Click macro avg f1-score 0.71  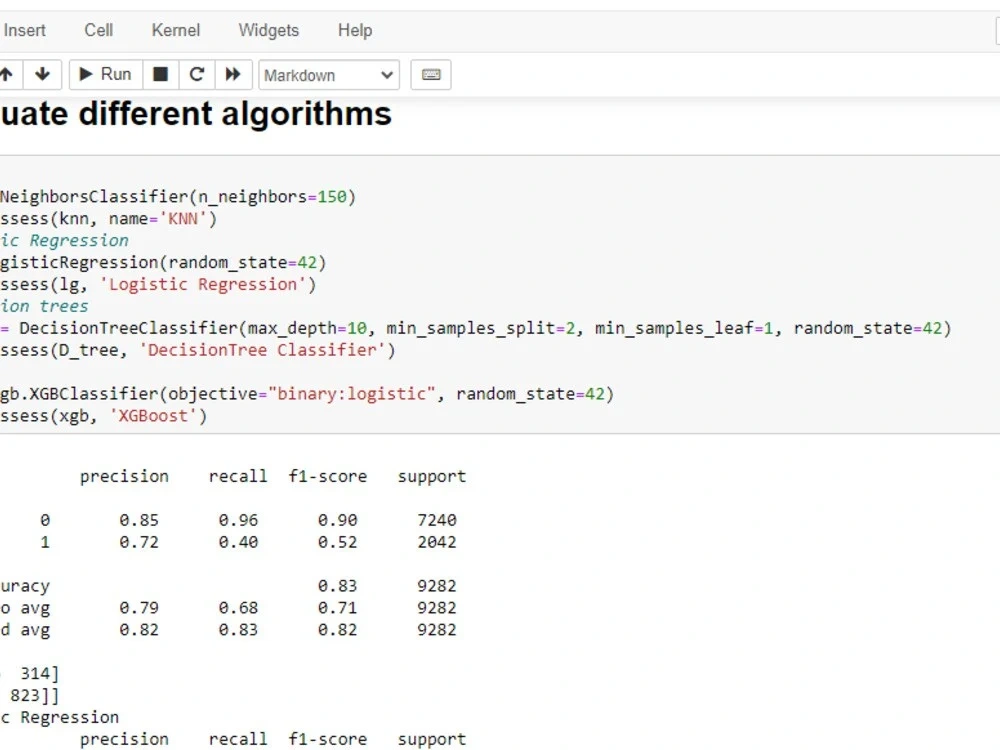pyautogui.click(x=338, y=608)
